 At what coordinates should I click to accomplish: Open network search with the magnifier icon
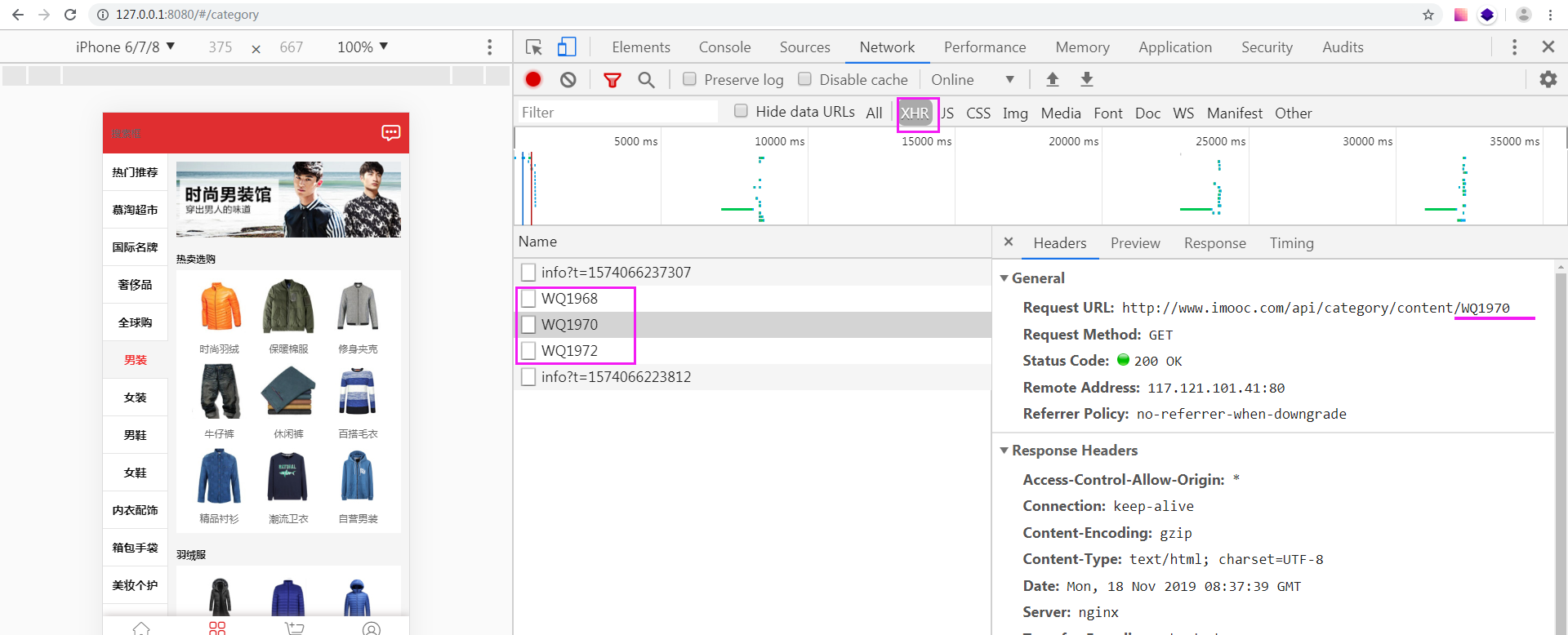coord(646,79)
